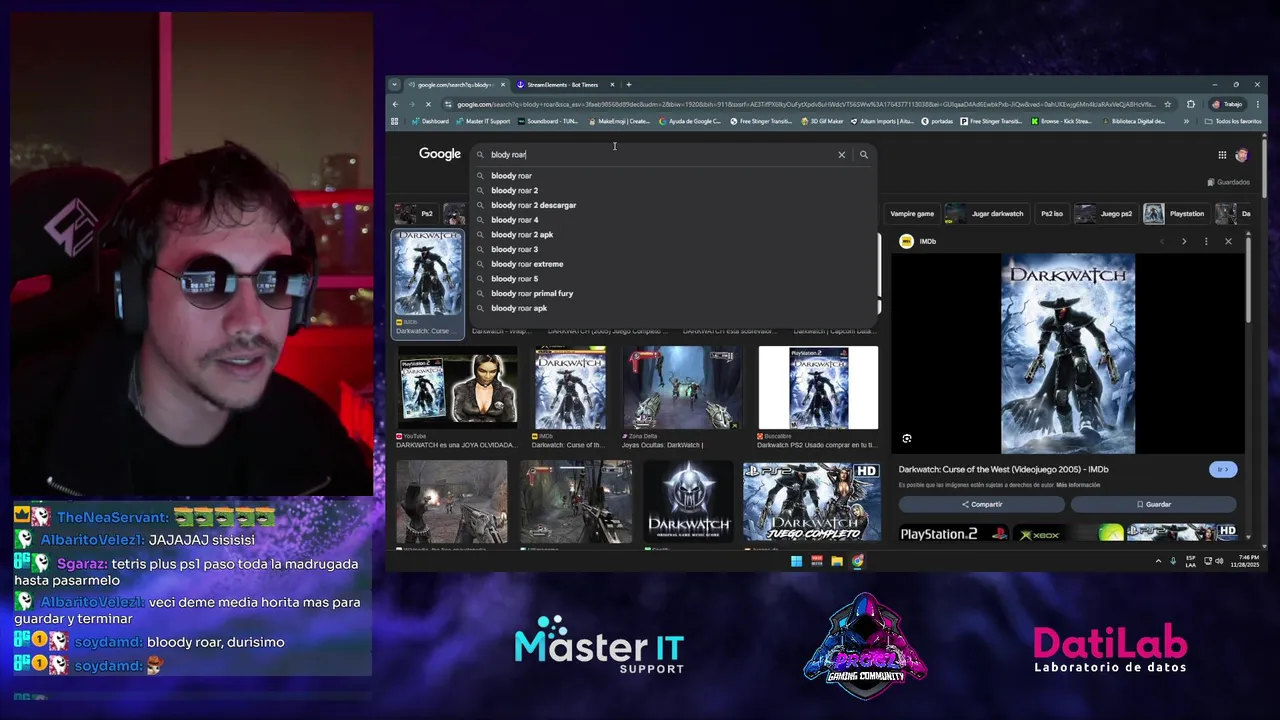1280x720 pixels.
Task: Filter by Juego ps2 chip
Action: coord(1105,213)
